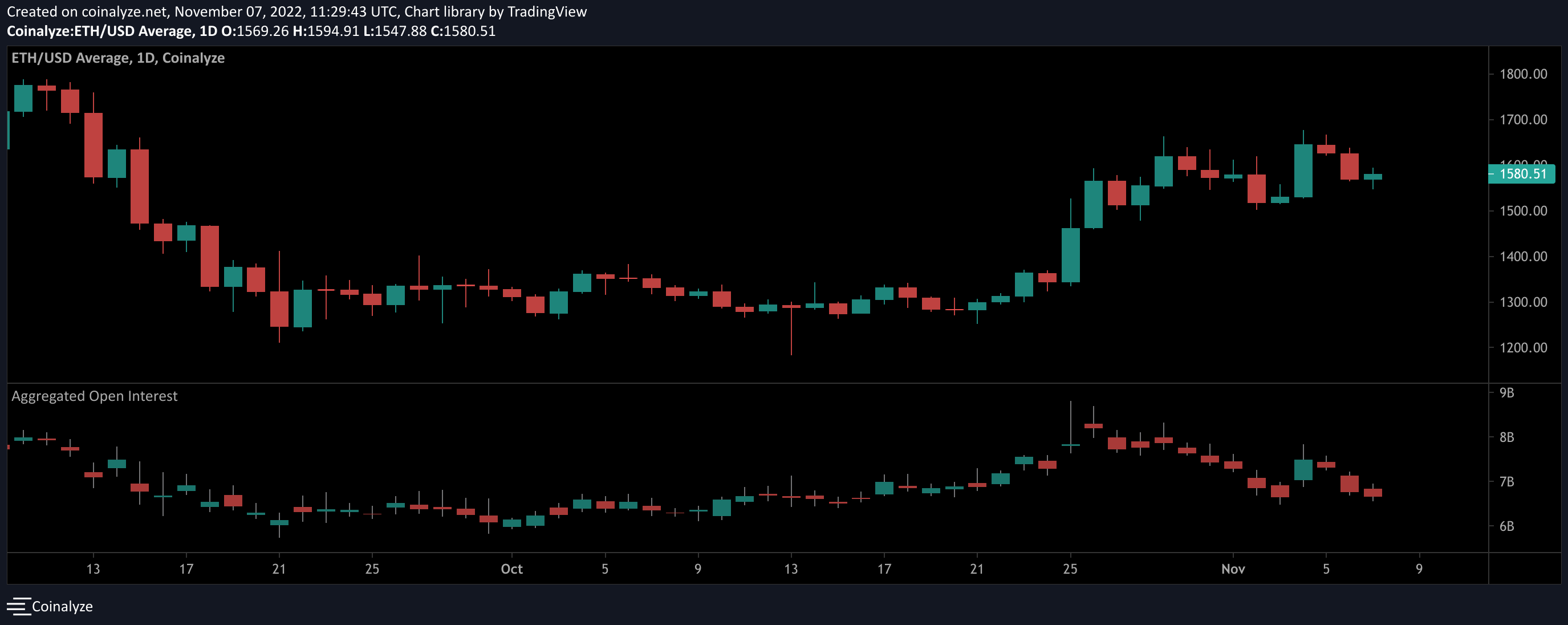This screenshot has height=625, width=1568.
Task: Click the latest red open interest candle
Action: pyautogui.click(x=1372, y=492)
